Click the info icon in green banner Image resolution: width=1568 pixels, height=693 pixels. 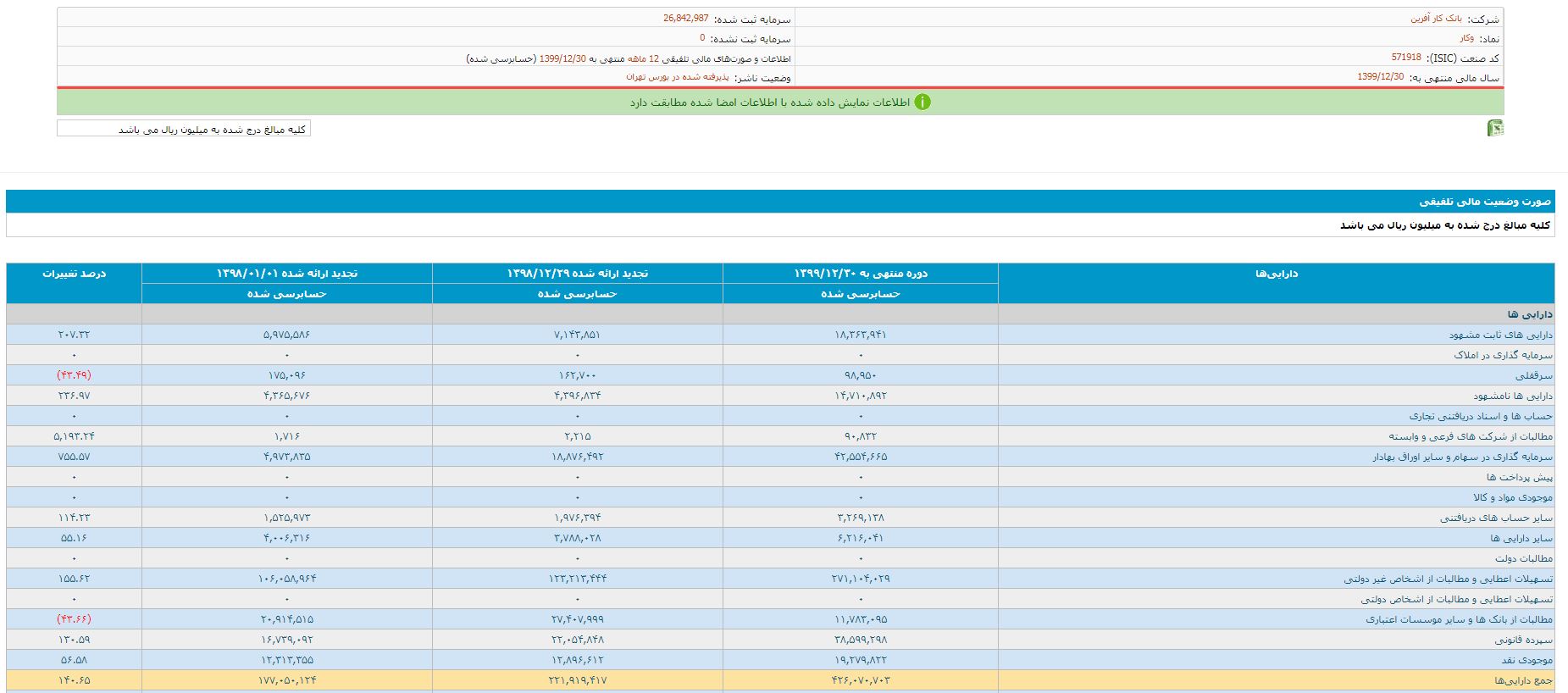click(922, 102)
